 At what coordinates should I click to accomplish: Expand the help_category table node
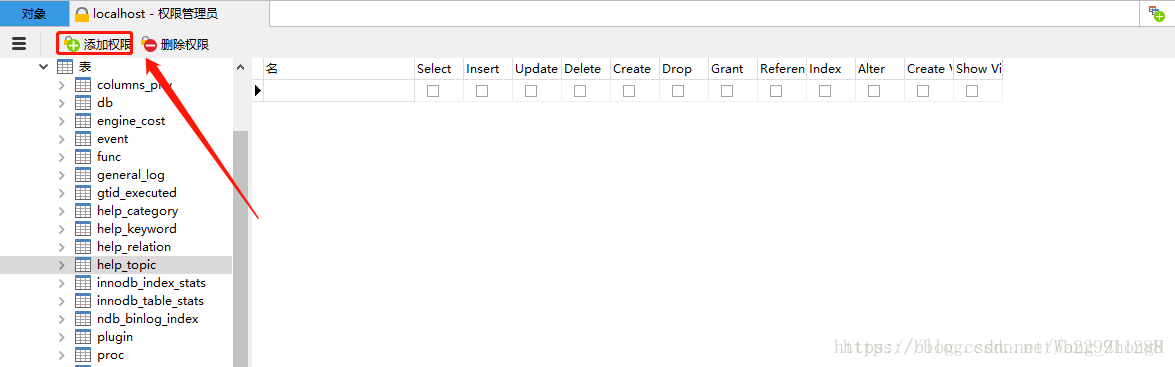click(62, 210)
